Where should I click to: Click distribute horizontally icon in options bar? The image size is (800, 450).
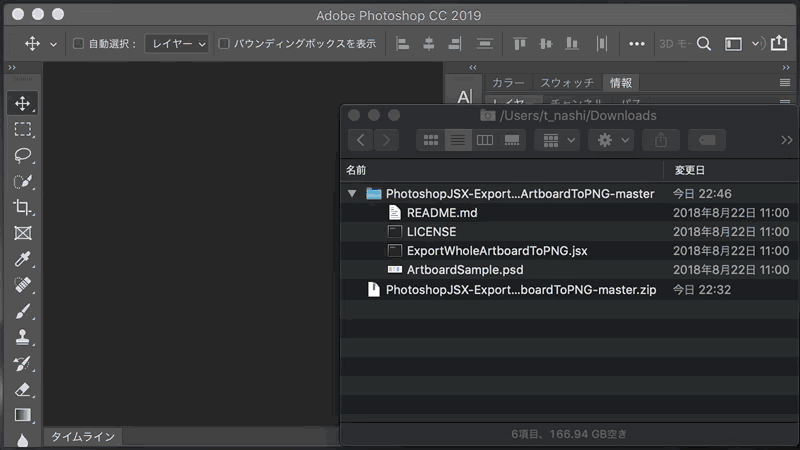coord(602,44)
